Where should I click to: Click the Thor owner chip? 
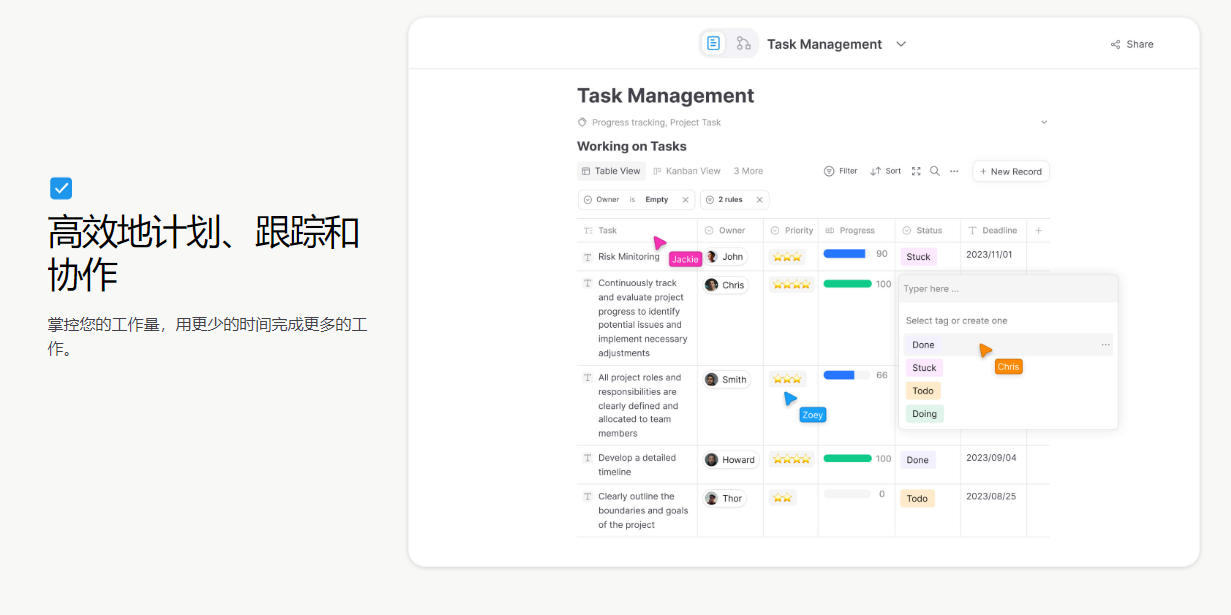(x=725, y=498)
